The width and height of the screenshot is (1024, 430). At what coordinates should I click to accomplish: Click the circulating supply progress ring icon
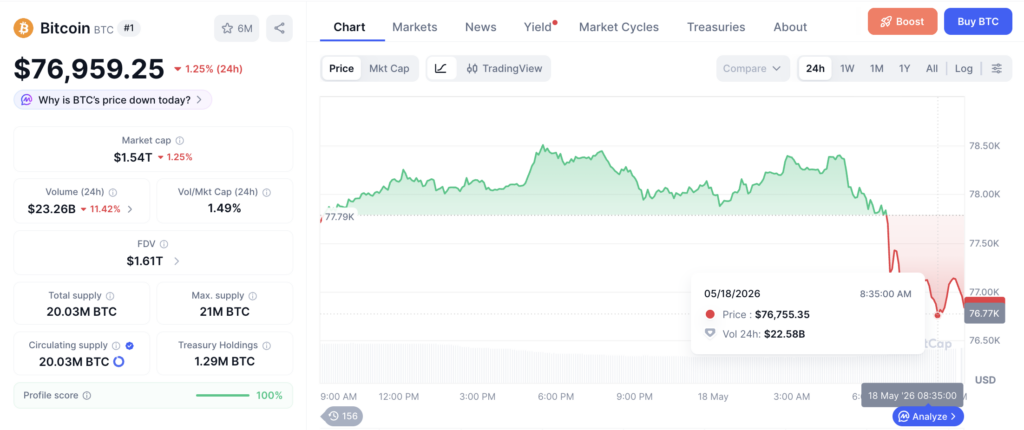click(x=119, y=361)
